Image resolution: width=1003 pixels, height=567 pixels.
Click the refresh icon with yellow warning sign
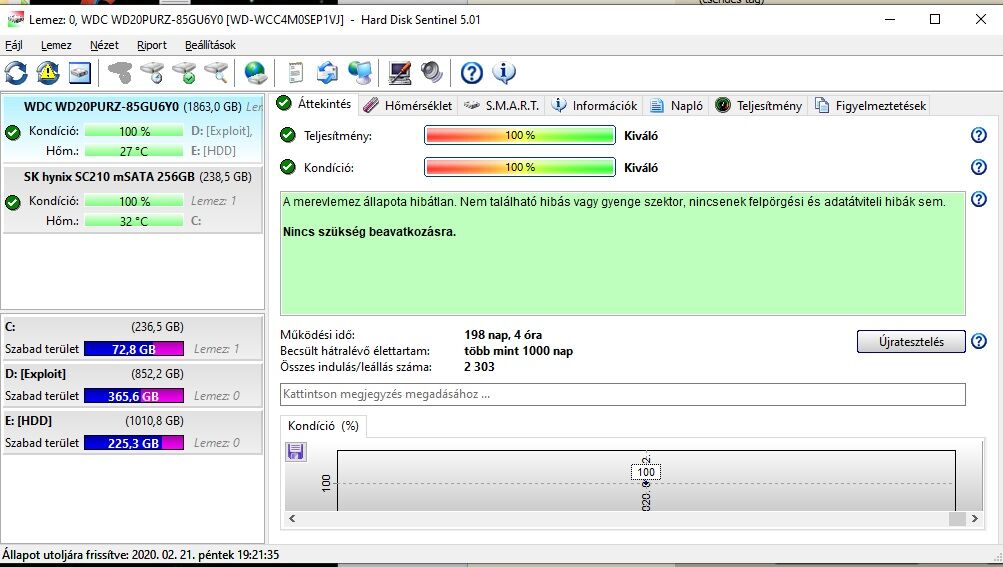point(47,73)
